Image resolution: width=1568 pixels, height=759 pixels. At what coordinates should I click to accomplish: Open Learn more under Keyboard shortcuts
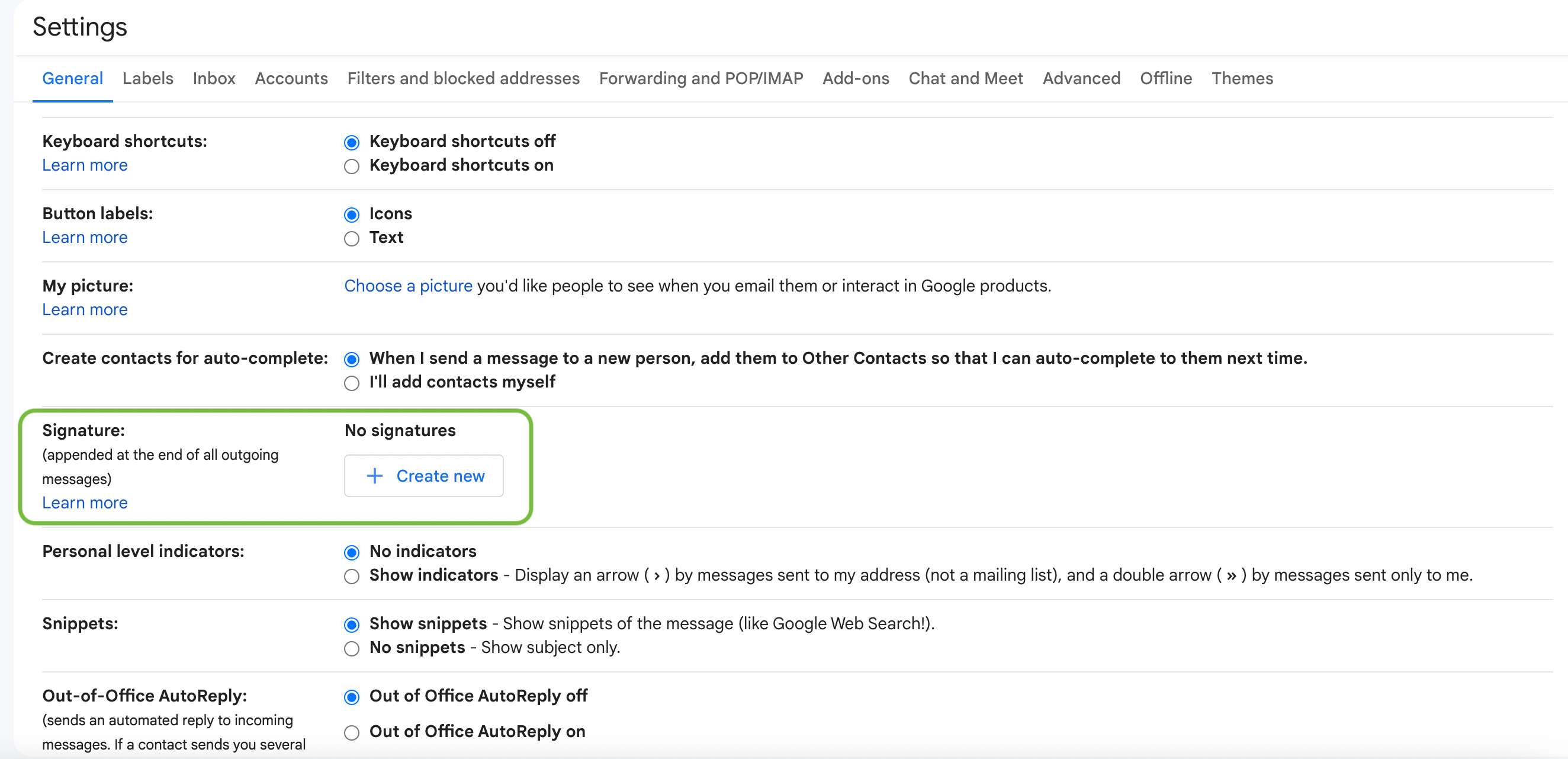(x=85, y=165)
